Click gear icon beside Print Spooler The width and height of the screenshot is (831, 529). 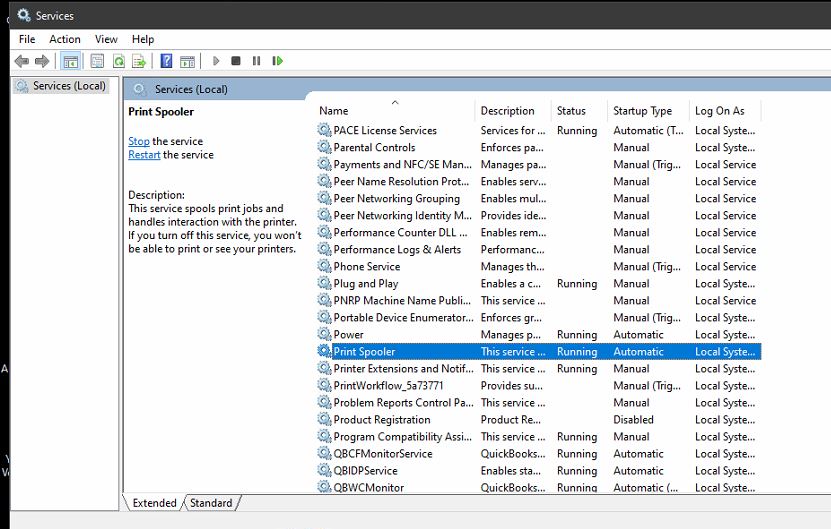tap(324, 351)
